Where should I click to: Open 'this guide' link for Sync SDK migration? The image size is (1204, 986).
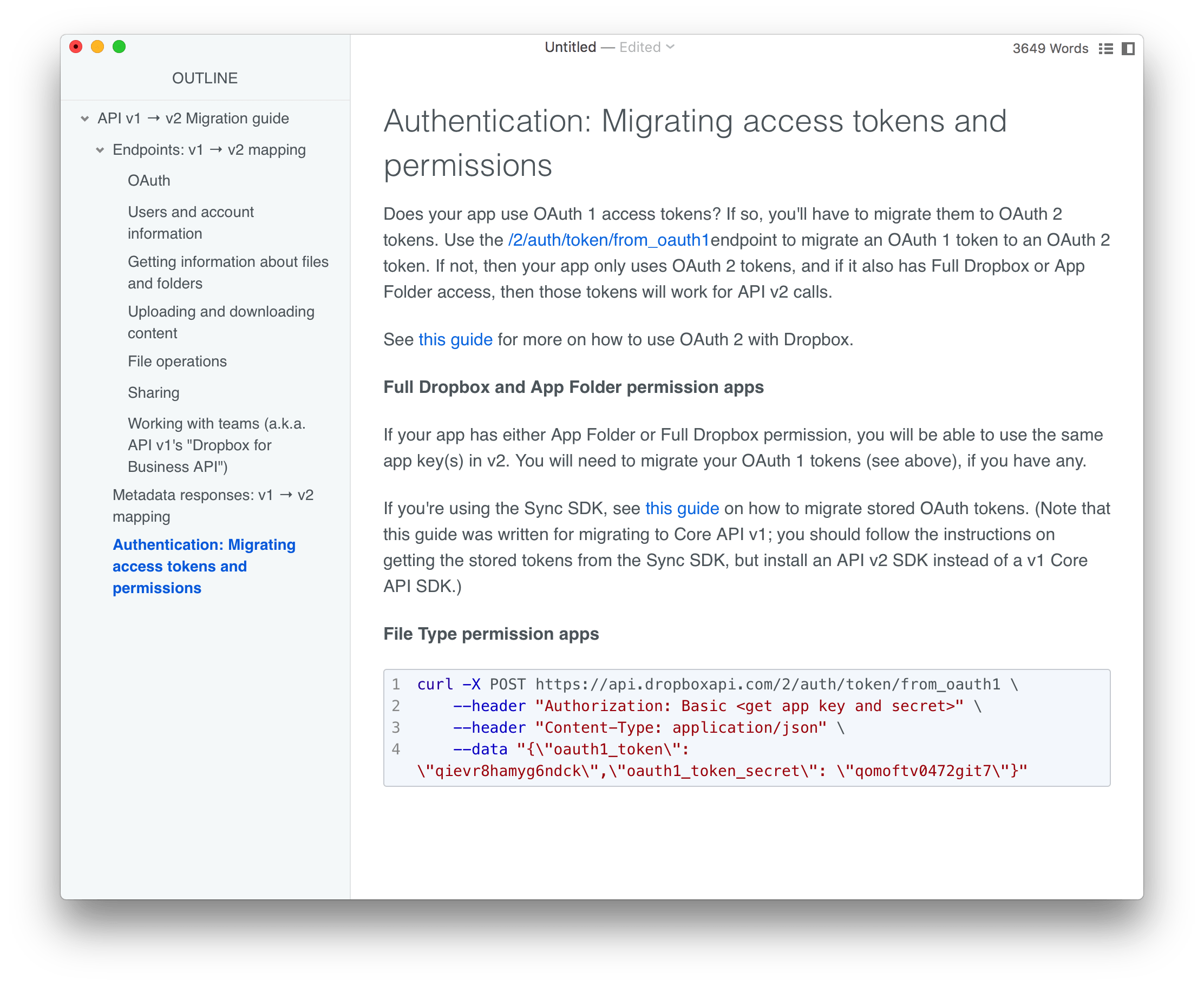(682, 508)
